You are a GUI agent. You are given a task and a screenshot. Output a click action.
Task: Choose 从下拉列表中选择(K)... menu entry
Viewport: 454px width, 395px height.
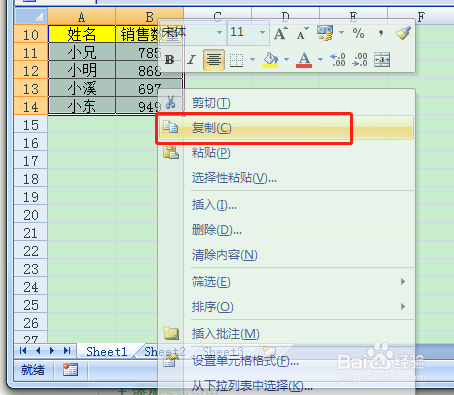286,386
